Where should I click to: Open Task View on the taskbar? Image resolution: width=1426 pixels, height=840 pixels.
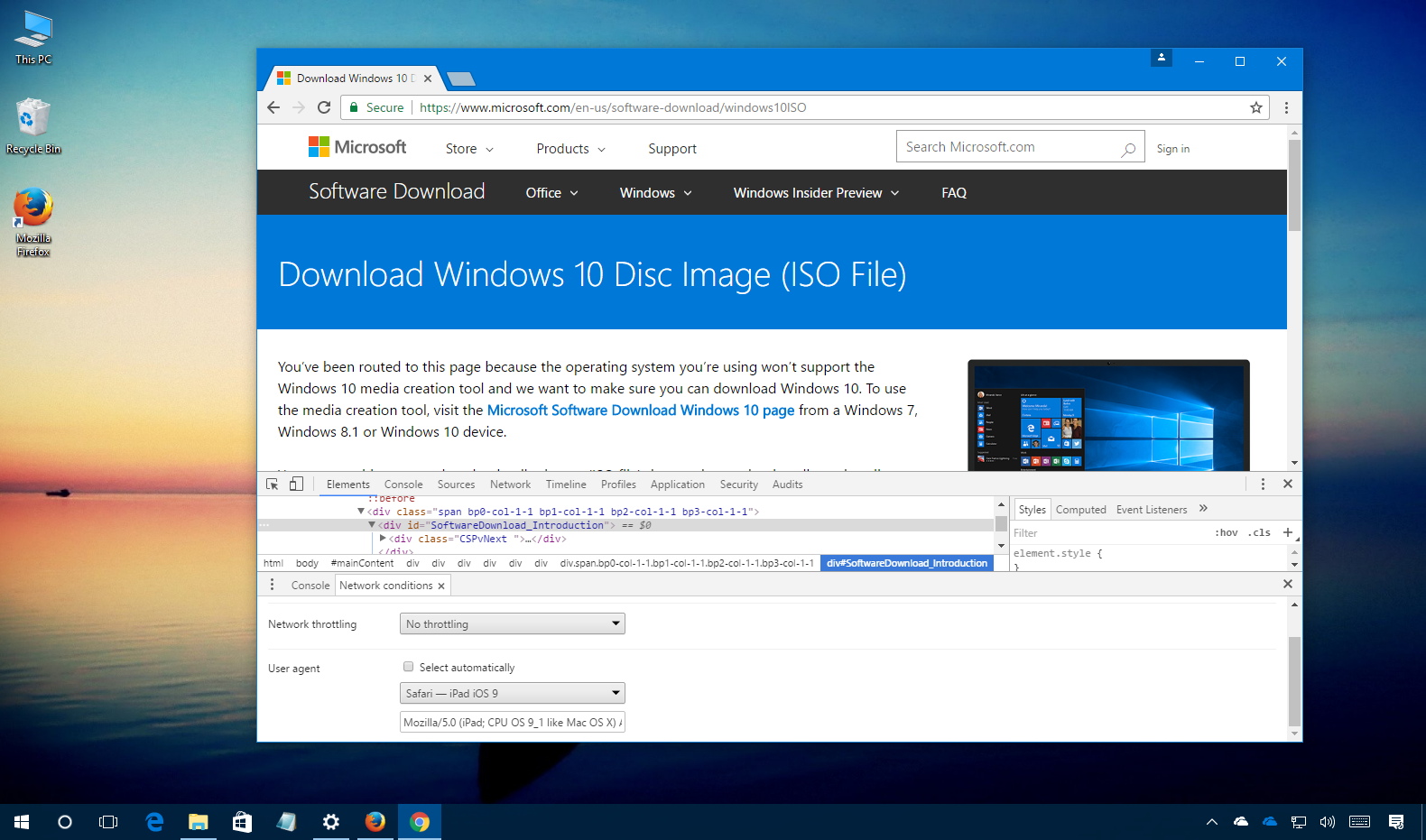(x=108, y=822)
